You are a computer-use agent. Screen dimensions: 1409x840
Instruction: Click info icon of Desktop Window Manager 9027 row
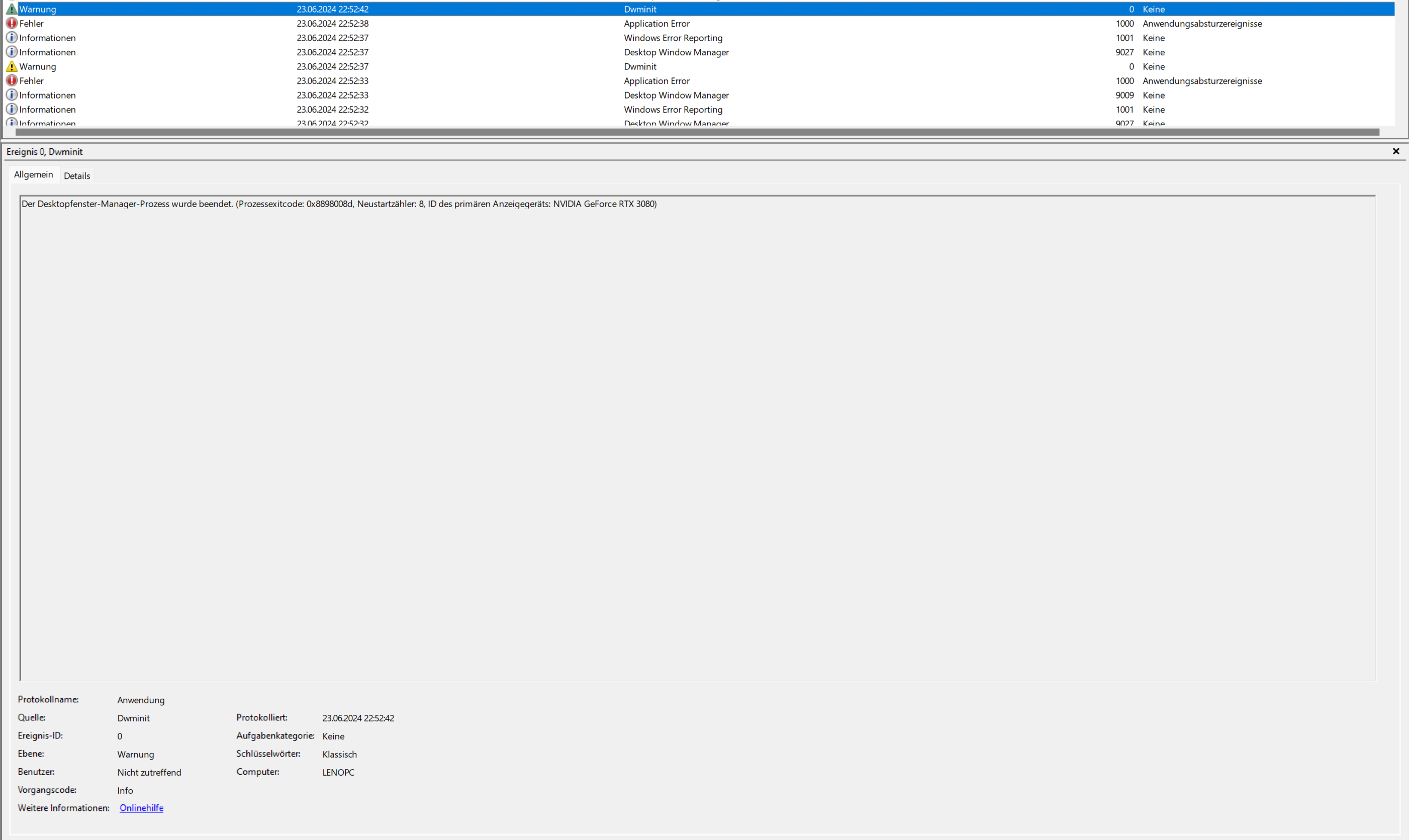coord(12,51)
